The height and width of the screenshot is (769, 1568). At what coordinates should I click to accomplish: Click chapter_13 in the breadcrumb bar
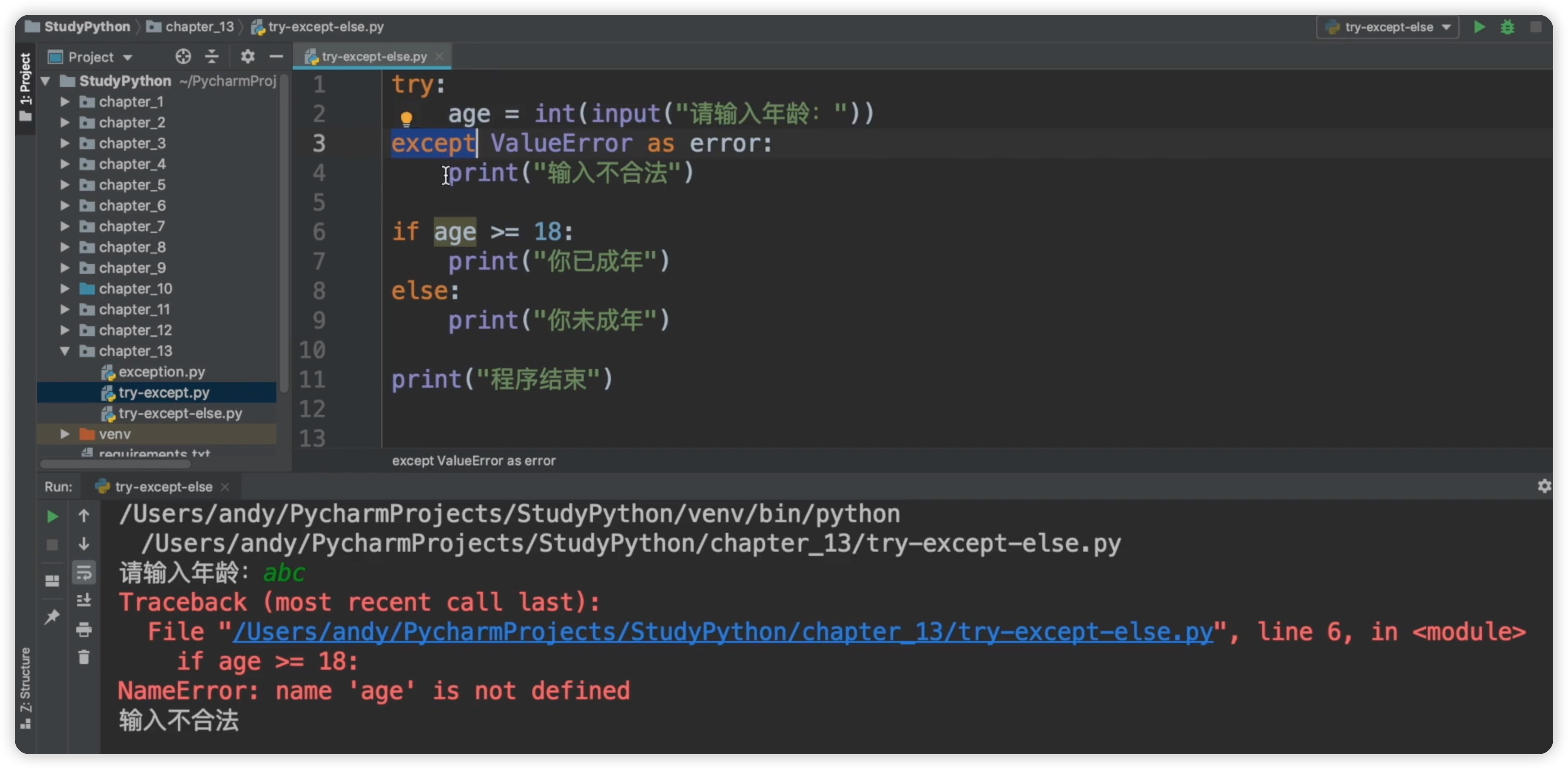click(191, 27)
